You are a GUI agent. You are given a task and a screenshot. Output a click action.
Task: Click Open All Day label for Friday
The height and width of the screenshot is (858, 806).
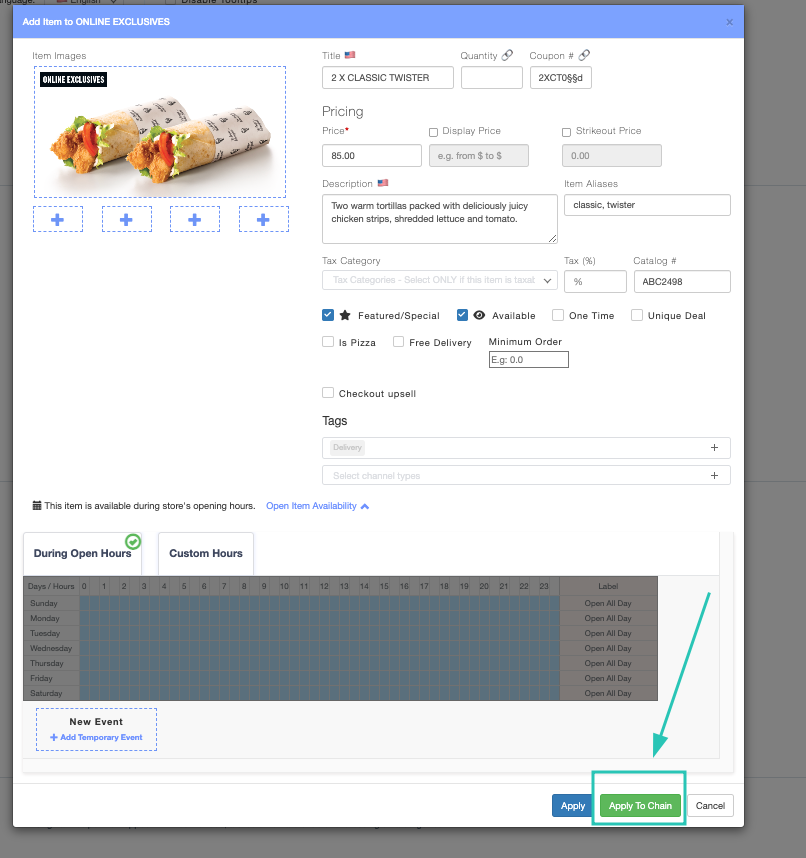click(608, 678)
